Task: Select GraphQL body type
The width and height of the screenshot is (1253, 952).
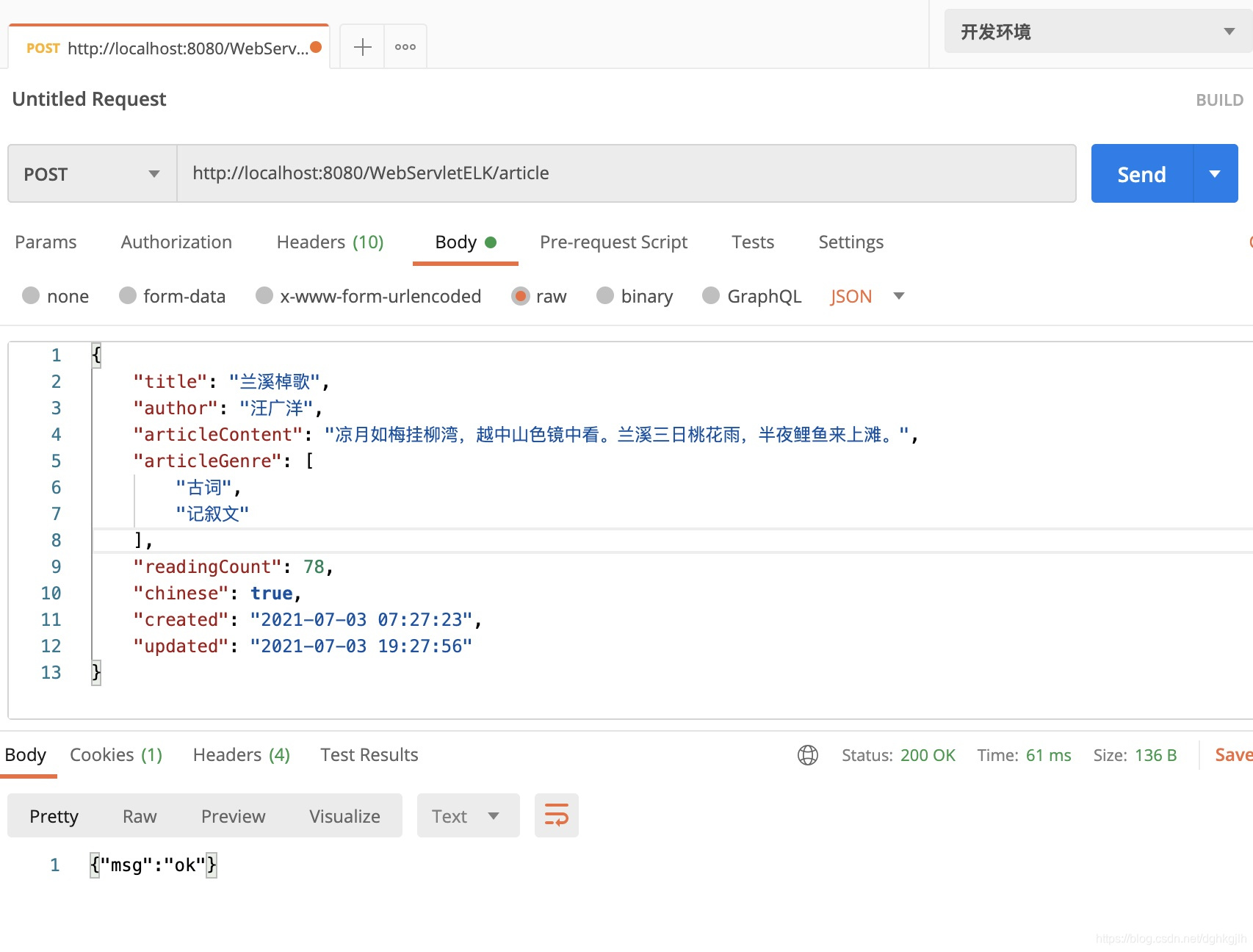Action: tap(752, 296)
